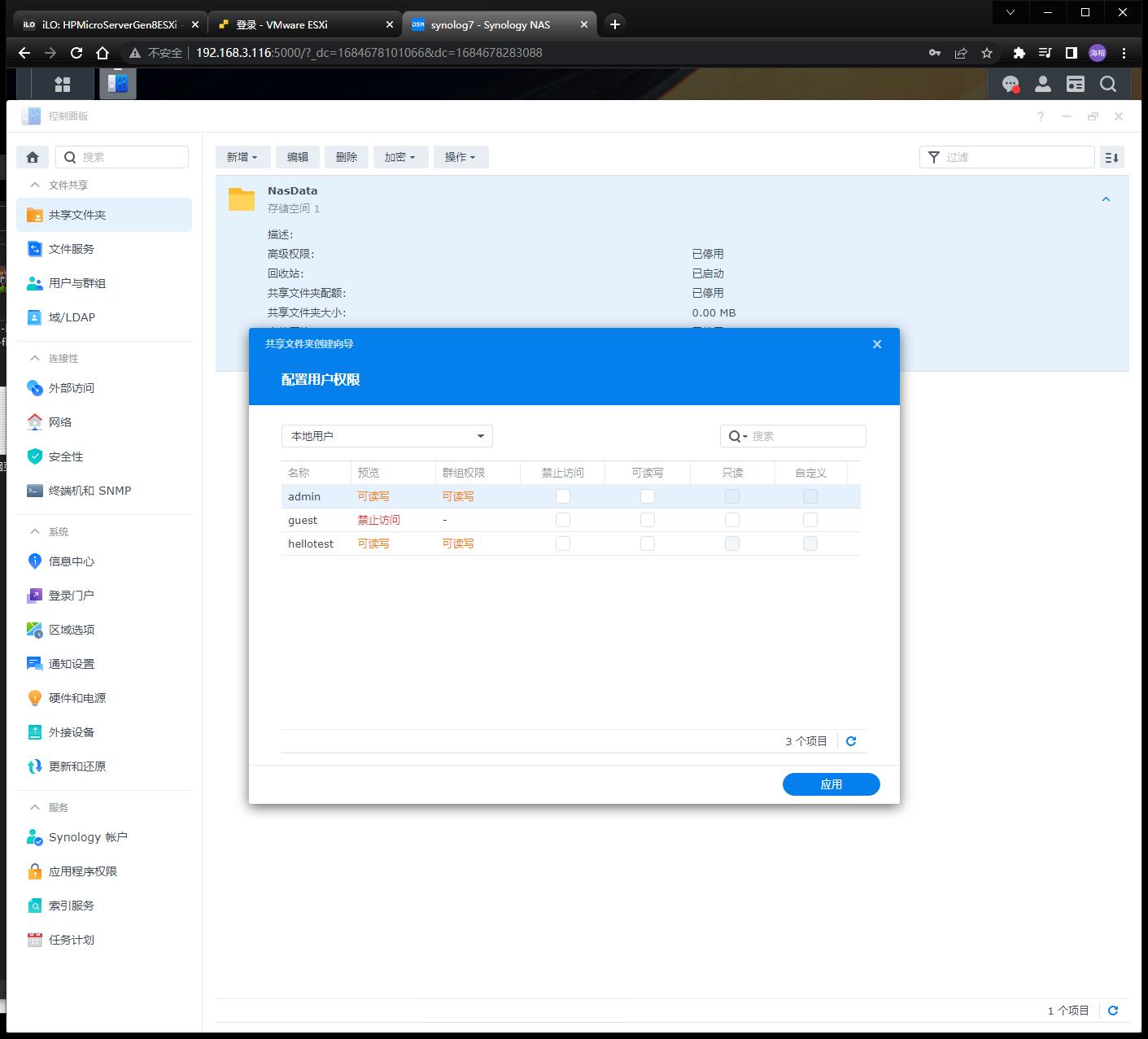This screenshot has width=1148, height=1039.
Task: Click the 应用 button in the wizard
Action: (832, 784)
